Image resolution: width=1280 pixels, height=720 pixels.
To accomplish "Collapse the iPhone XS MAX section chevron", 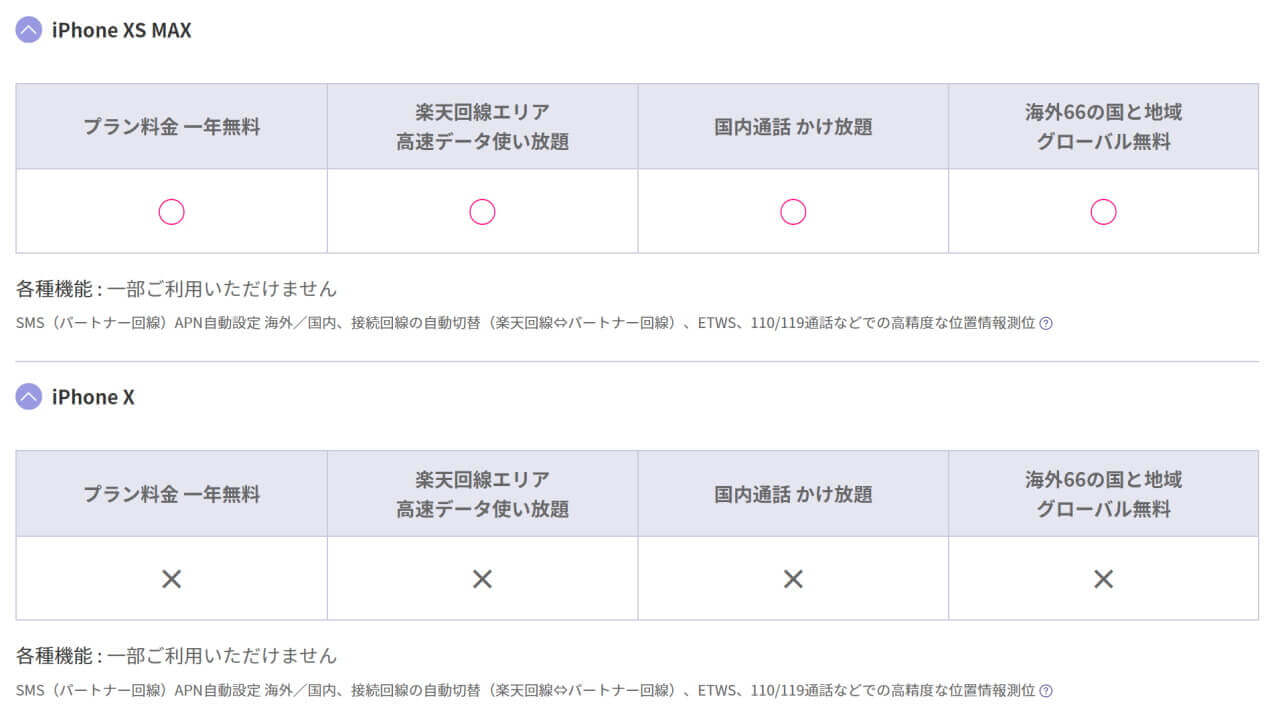I will [x=29, y=30].
